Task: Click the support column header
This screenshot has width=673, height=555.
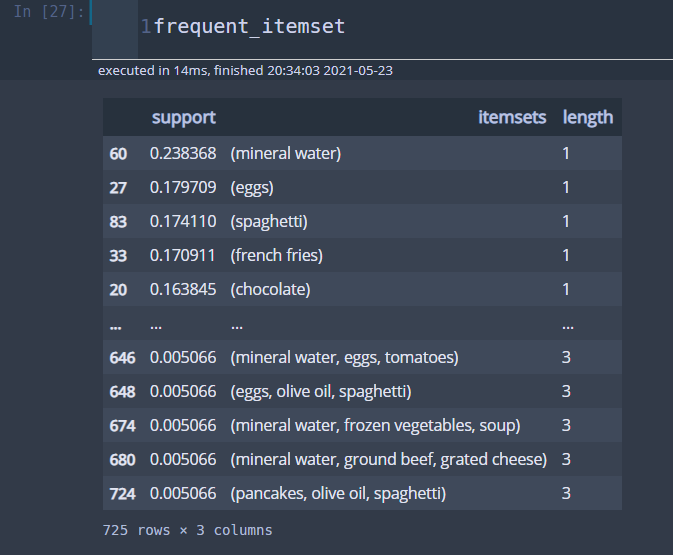Action: pos(183,117)
